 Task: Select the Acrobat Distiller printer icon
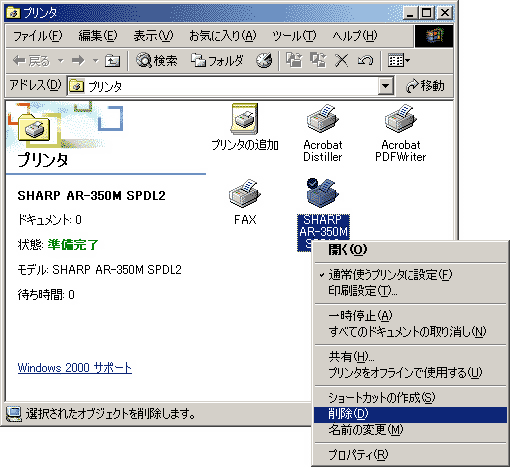323,133
